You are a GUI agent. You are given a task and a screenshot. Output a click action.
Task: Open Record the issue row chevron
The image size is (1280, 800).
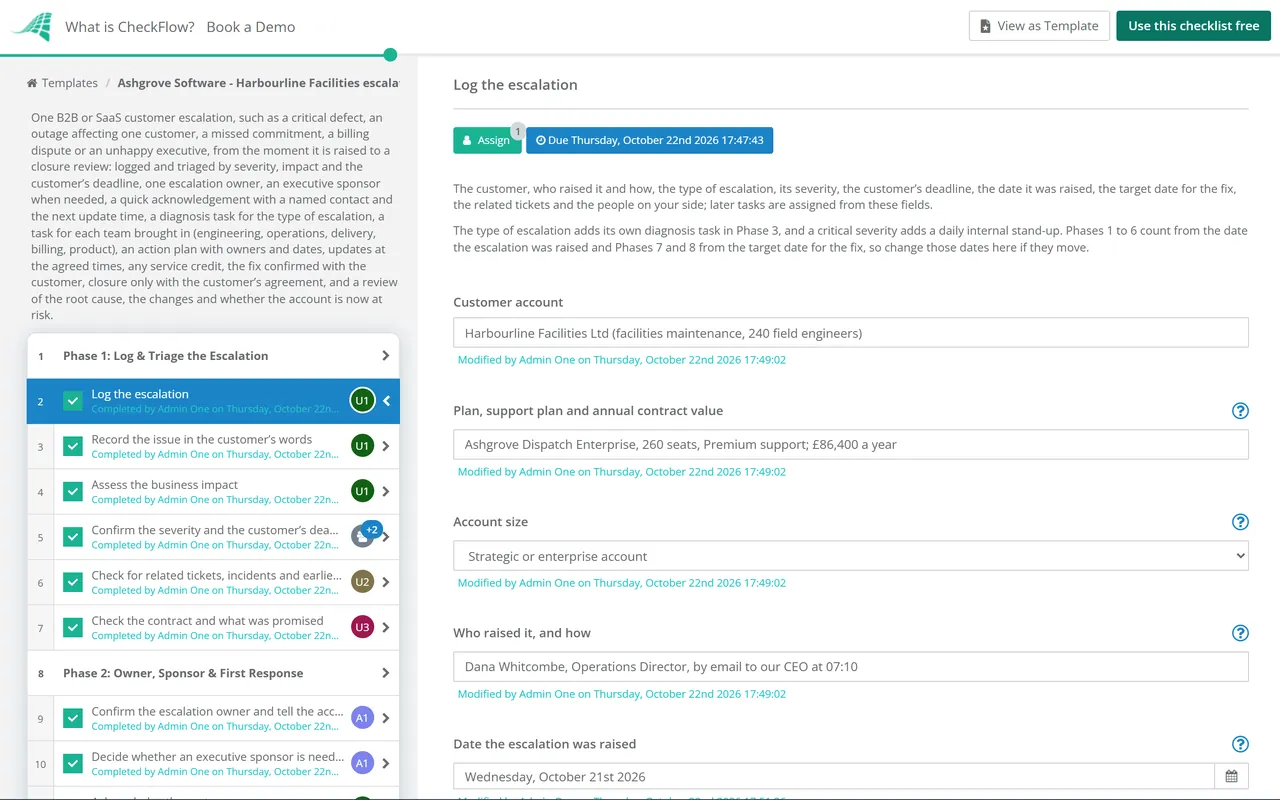(x=386, y=446)
